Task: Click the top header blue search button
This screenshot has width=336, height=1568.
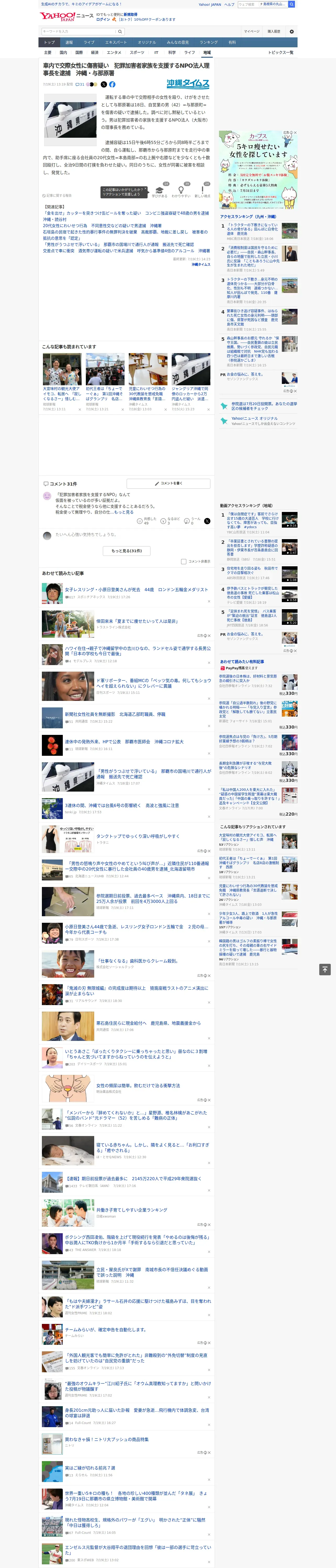Action: (x=292, y=4)
